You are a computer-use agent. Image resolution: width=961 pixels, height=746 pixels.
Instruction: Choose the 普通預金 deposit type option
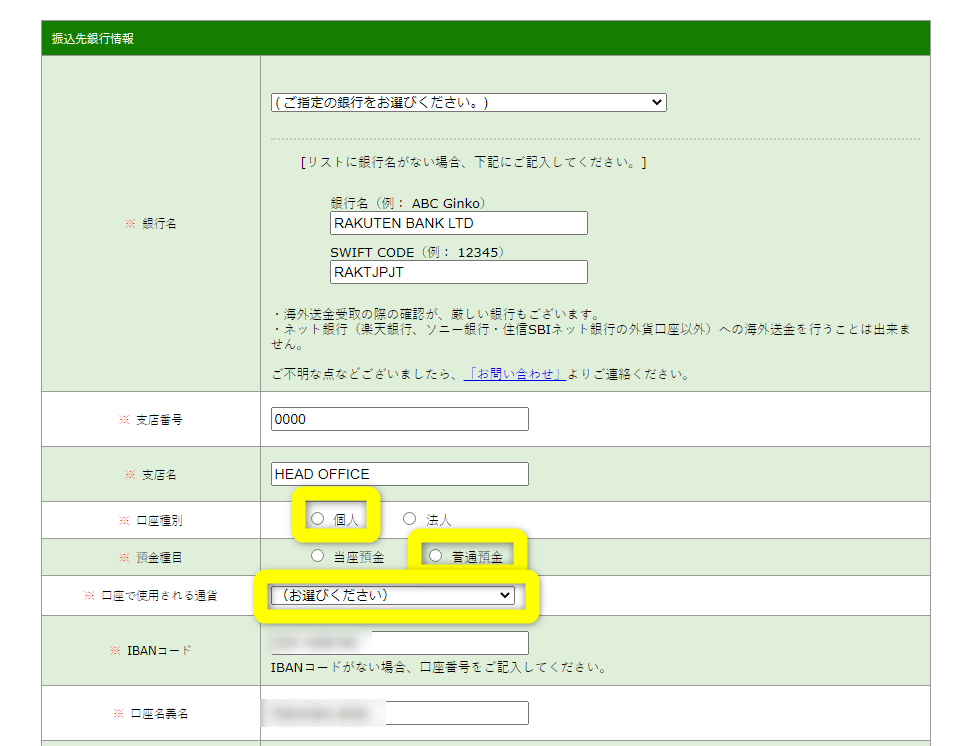click(x=435, y=556)
